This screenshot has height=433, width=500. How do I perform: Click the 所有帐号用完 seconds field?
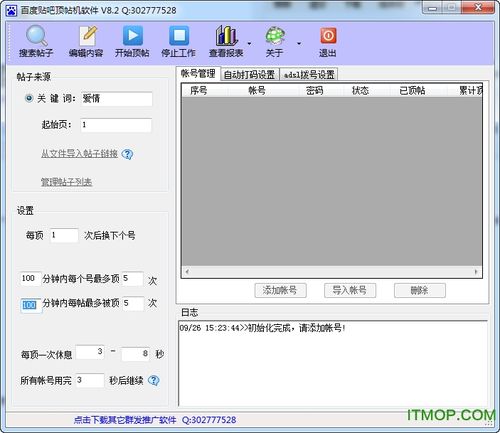point(90,380)
